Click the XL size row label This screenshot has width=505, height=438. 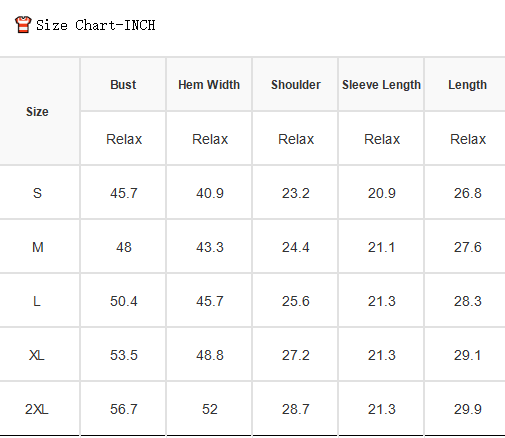[37, 355]
